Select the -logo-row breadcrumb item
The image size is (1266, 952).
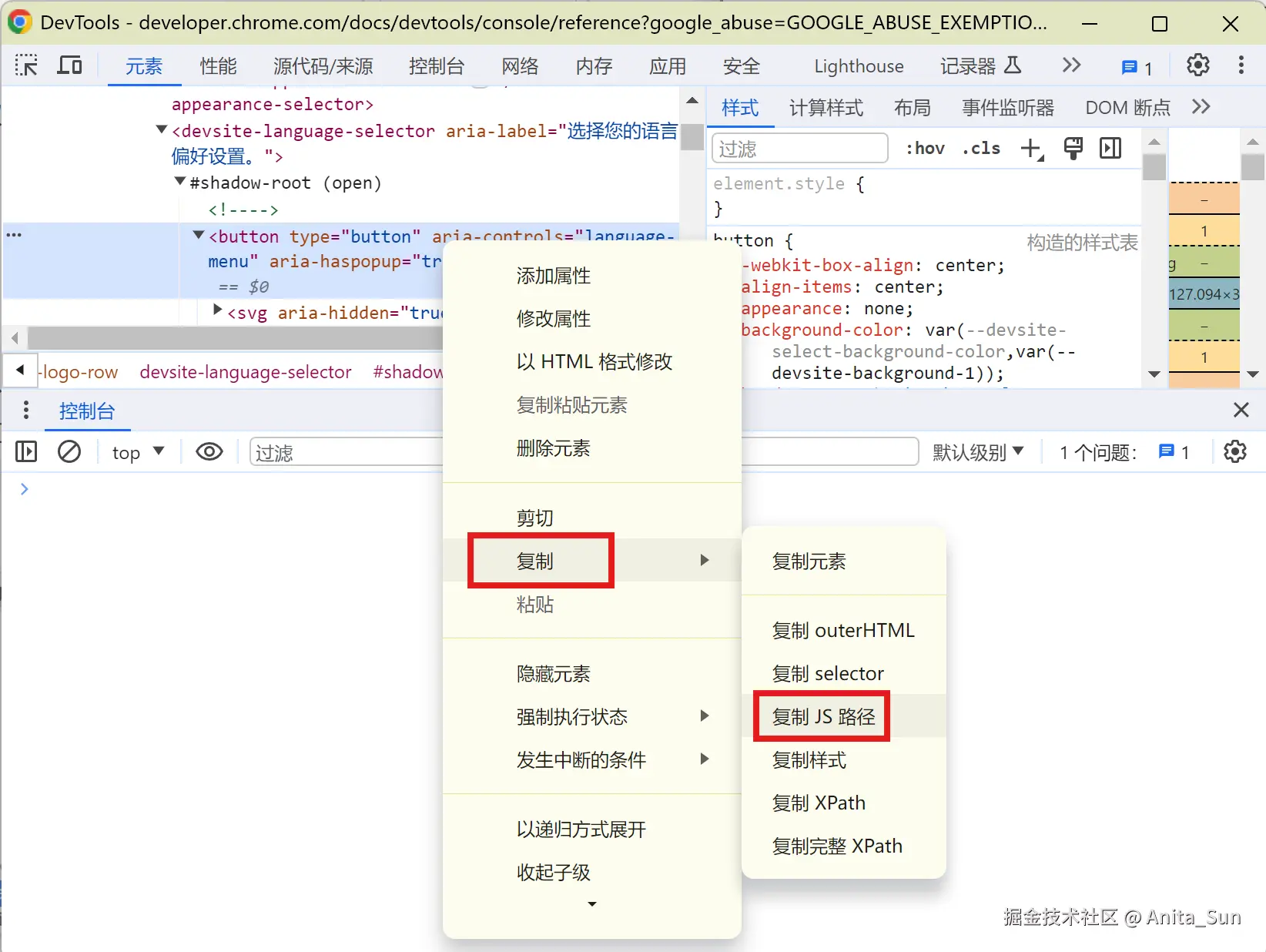tap(79, 372)
